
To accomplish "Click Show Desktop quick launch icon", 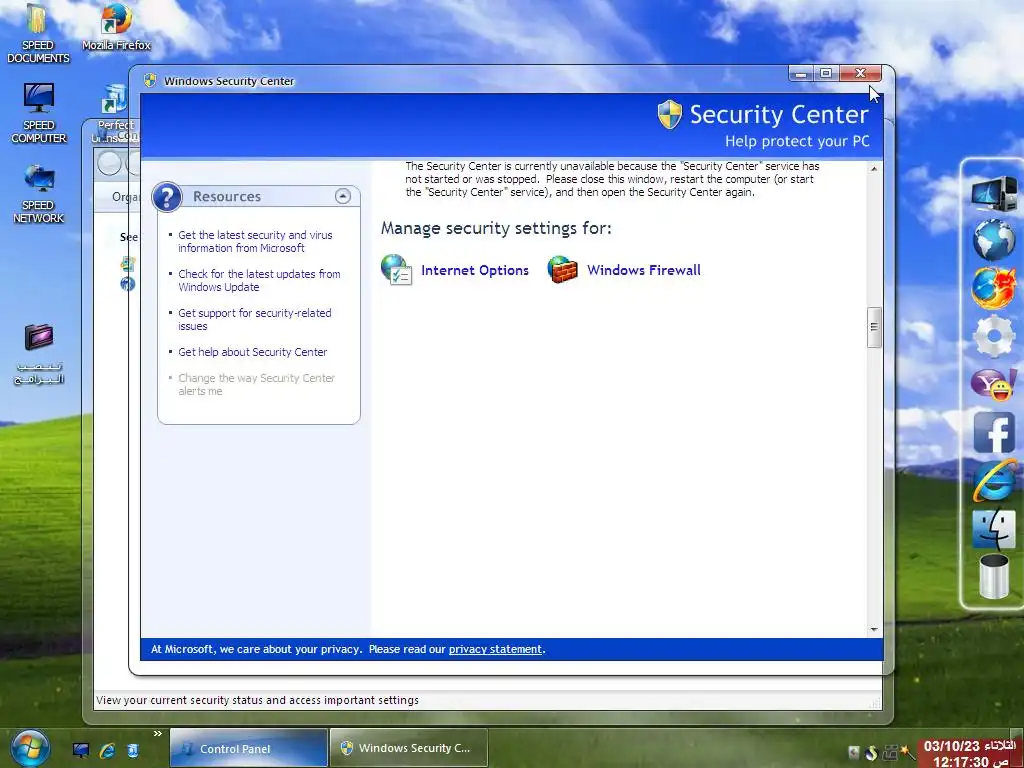I will point(81,750).
